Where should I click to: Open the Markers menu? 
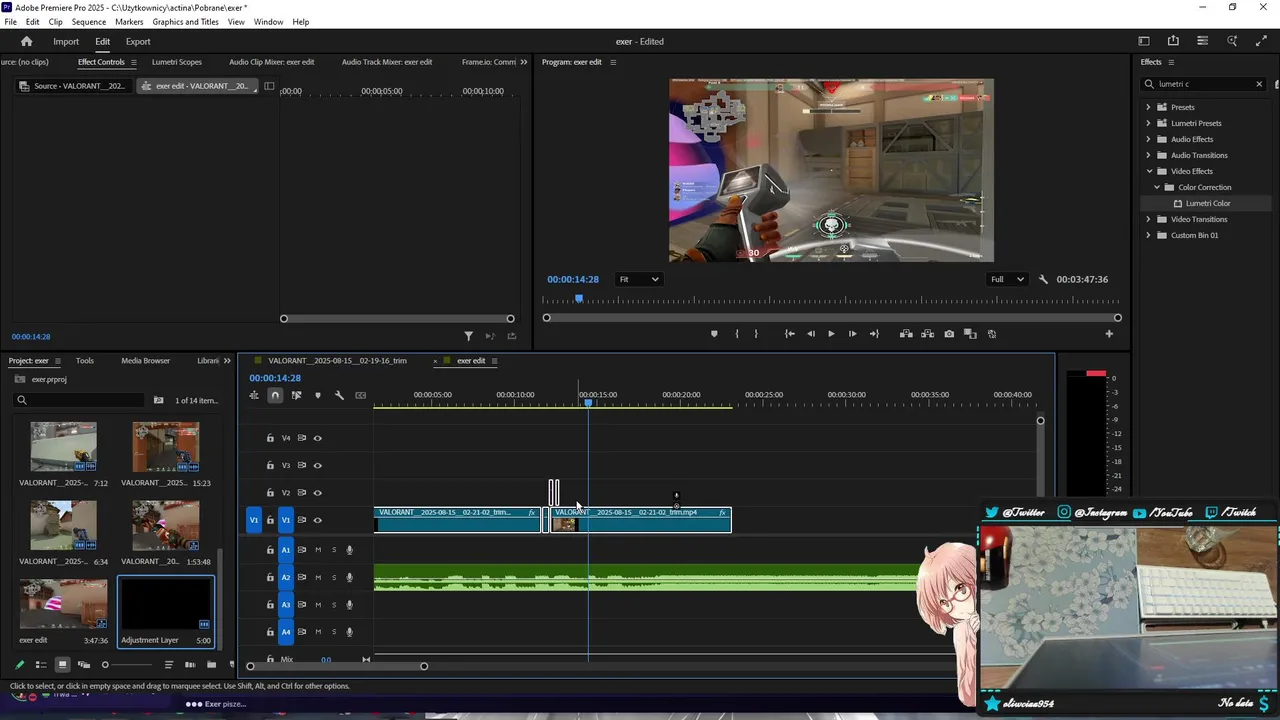[129, 22]
